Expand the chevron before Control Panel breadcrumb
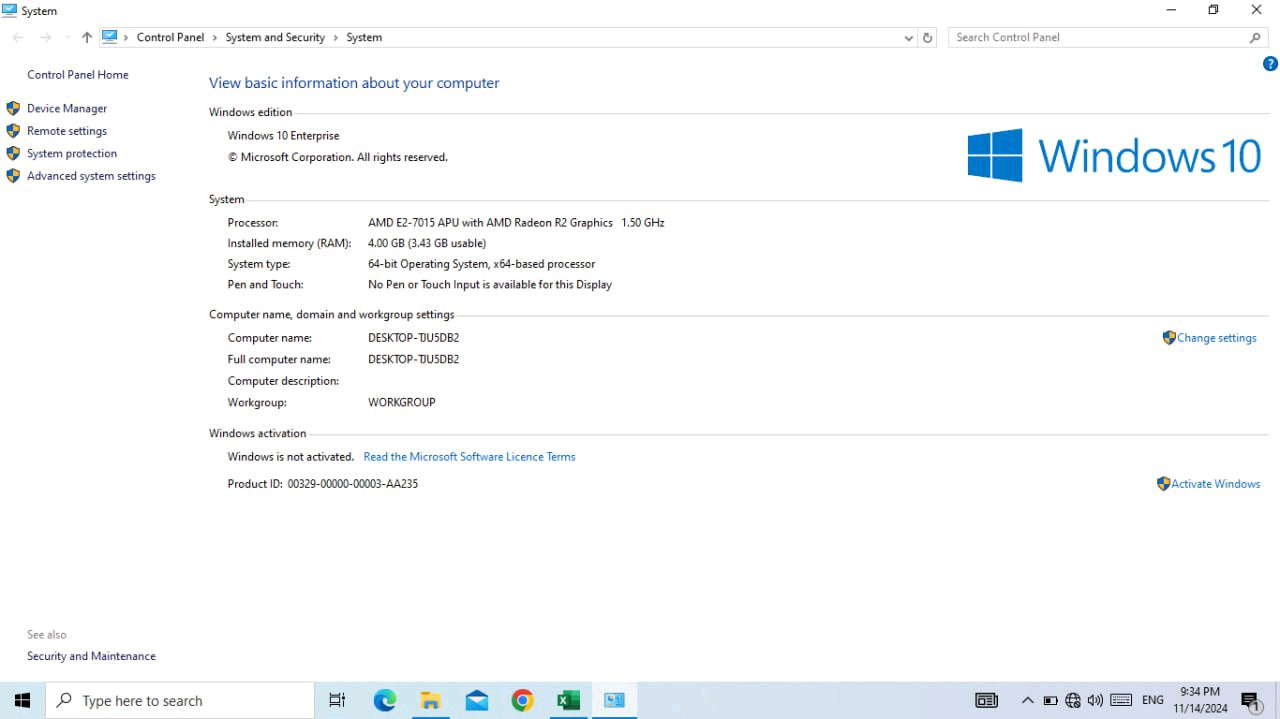 [x=127, y=37]
